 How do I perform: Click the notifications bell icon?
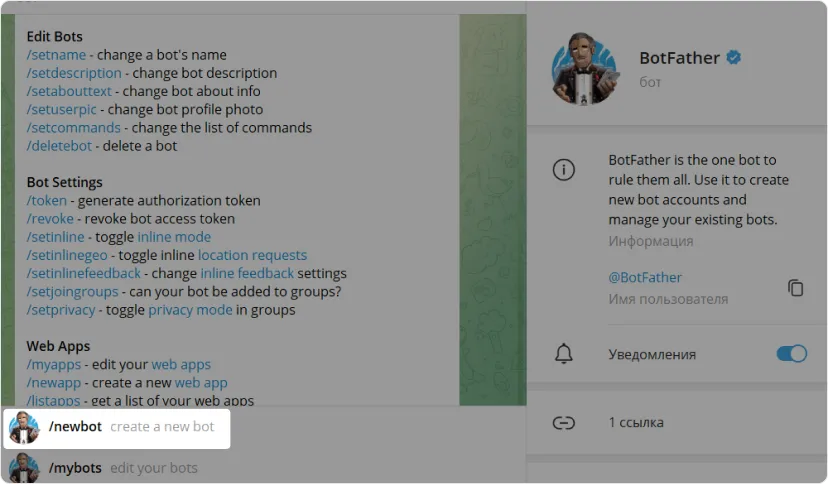[564, 354]
